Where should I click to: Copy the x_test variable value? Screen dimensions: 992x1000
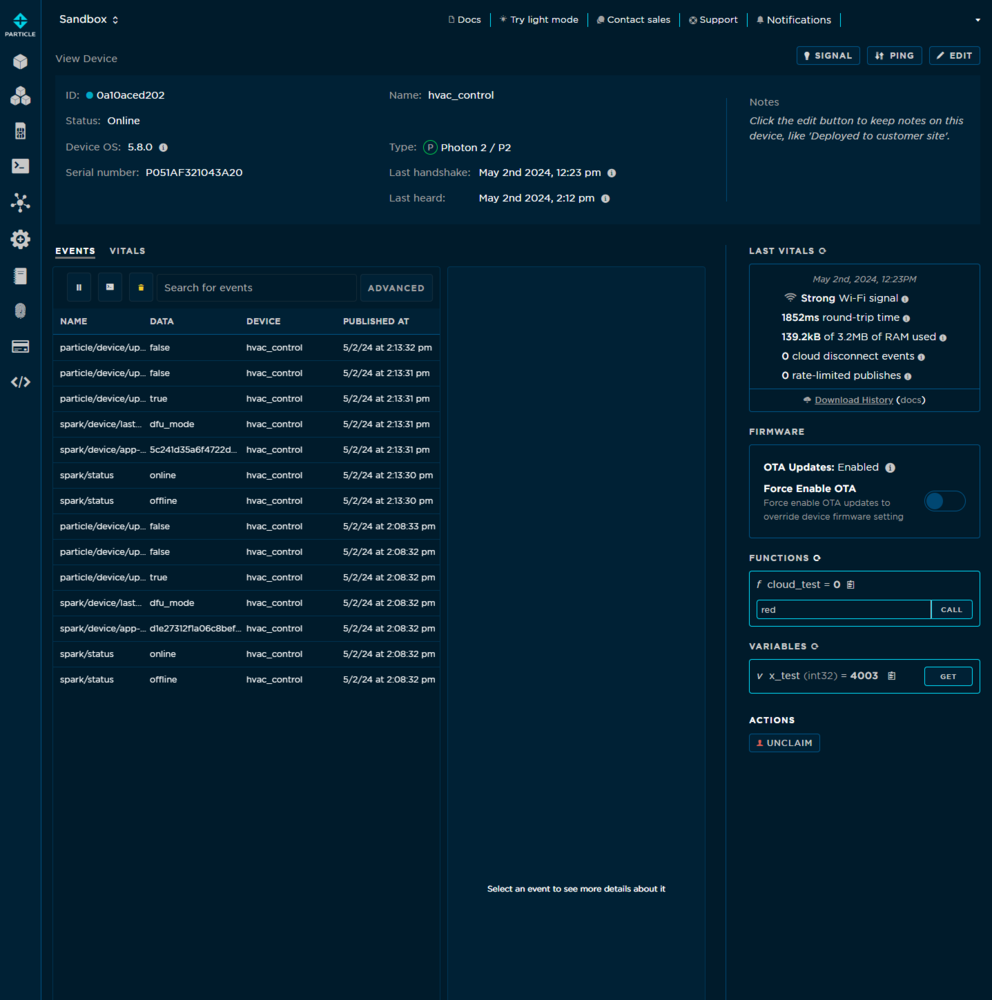pos(892,676)
